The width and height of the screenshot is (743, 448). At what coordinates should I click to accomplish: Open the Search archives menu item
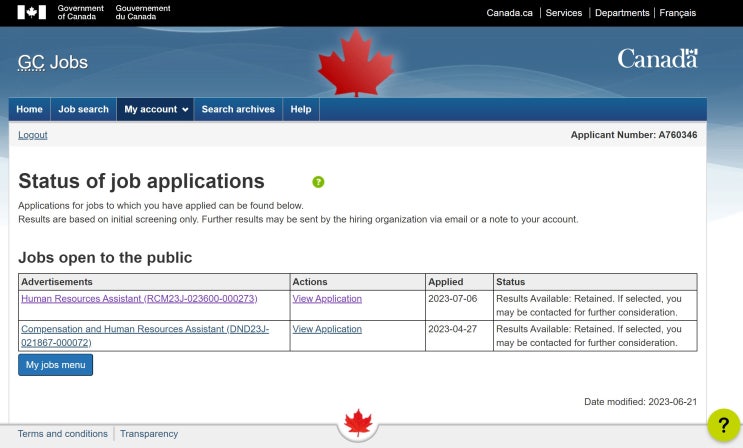pyautogui.click(x=238, y=109)
